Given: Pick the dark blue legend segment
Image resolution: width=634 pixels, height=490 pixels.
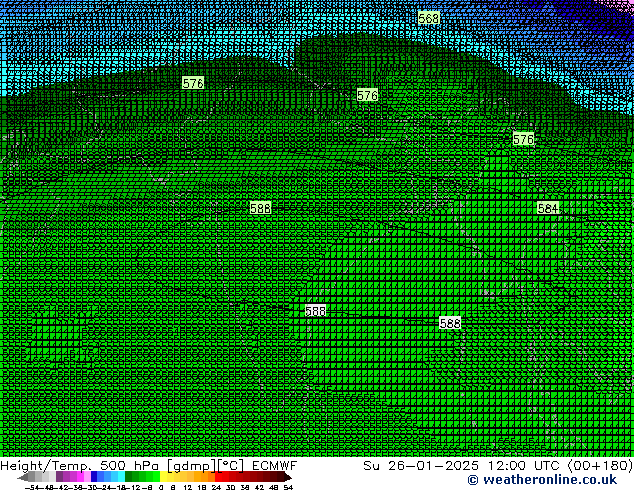Looking at the screenshot, I should [94, 476].
